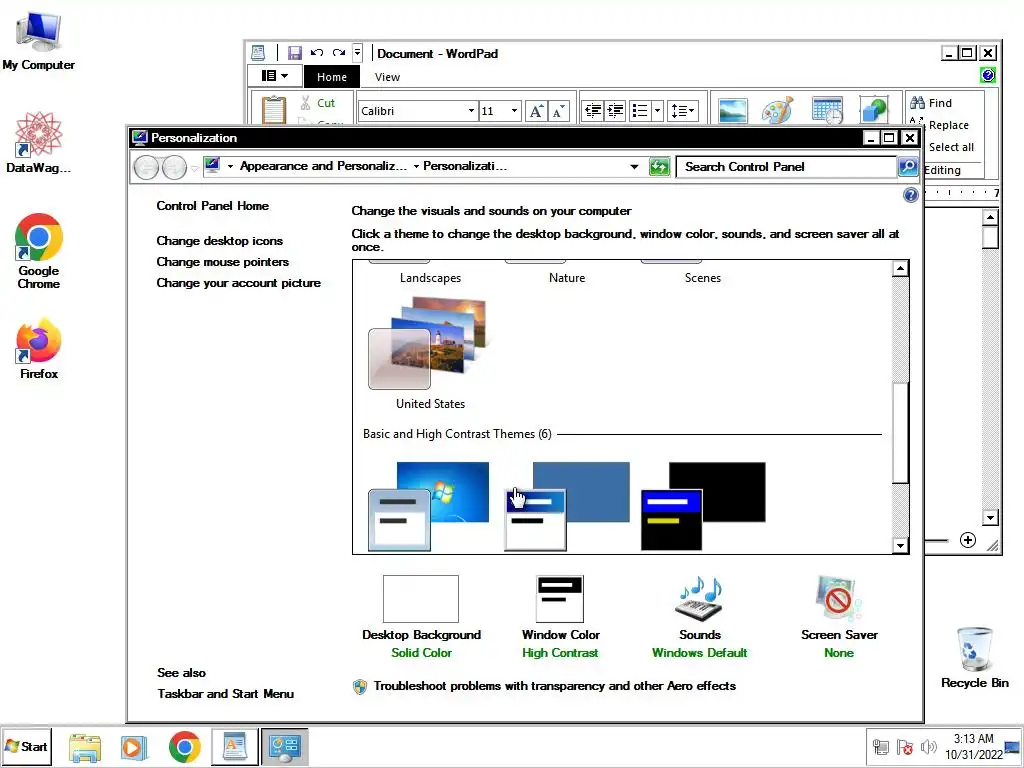Click Find in WordPad Editing group
The width and height of the screenshot is (1024, 768).
point(931,103)
